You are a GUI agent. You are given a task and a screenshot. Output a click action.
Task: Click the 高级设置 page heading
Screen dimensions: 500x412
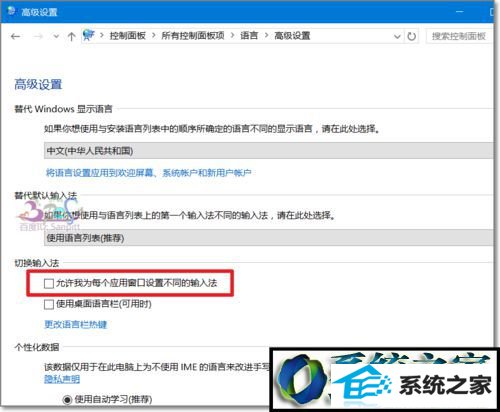click(x=38, y=84)
